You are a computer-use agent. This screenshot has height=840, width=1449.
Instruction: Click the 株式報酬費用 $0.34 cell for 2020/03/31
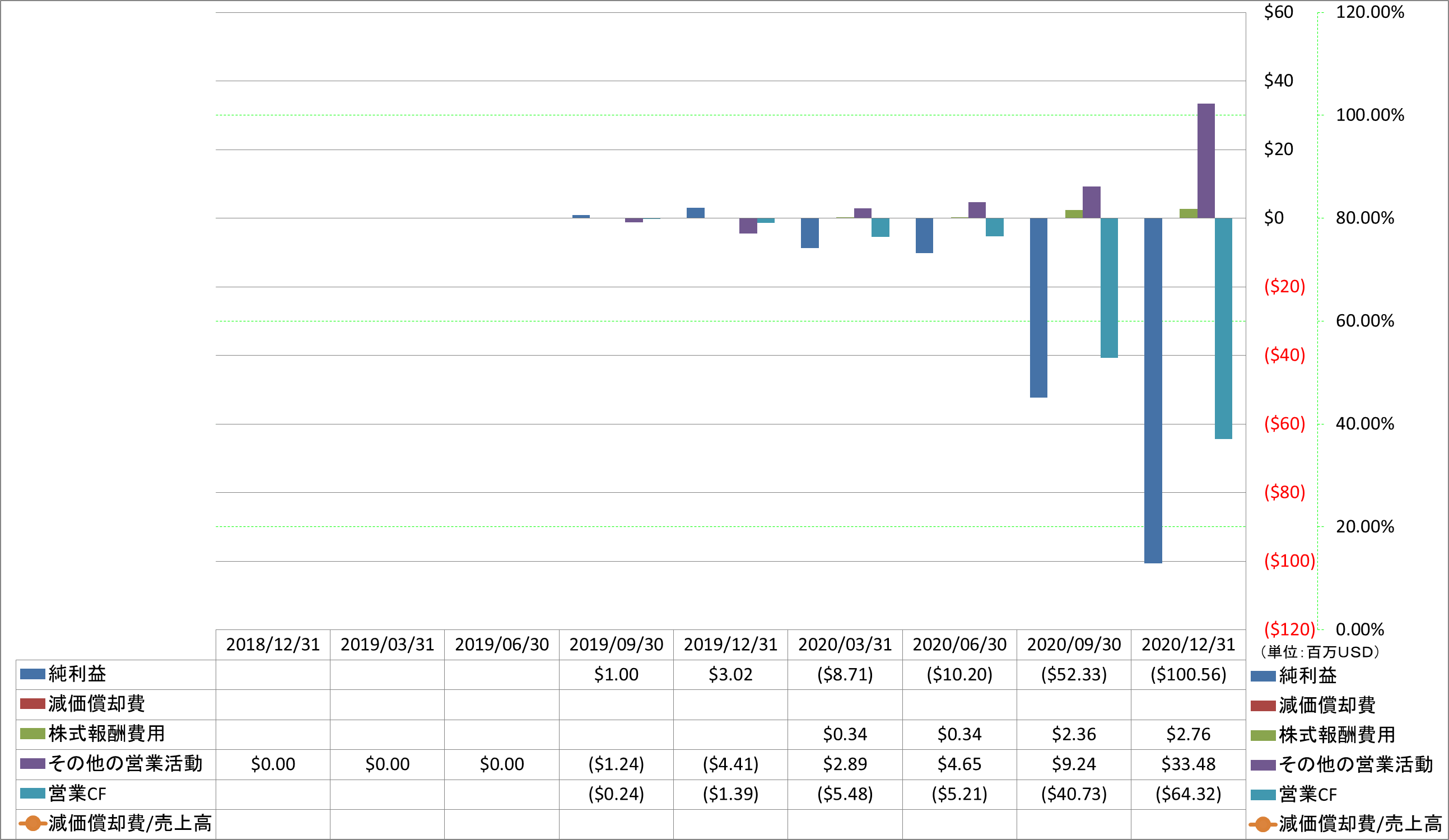click(x=845, y=734)
